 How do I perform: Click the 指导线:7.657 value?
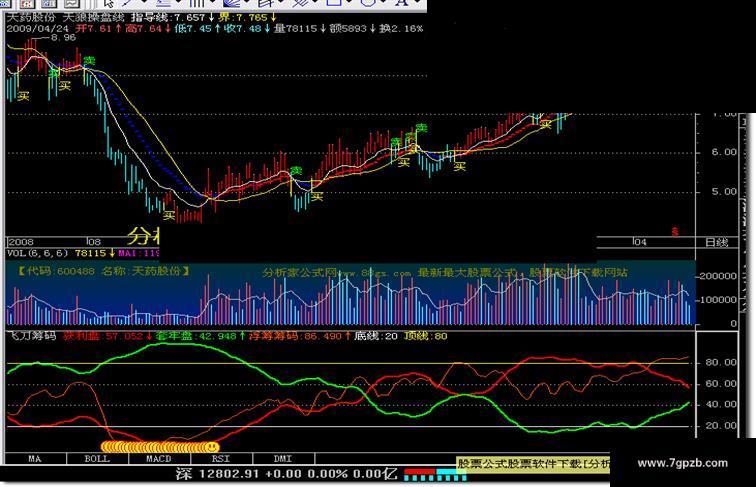pyautogui.click(x=168, y=17)
